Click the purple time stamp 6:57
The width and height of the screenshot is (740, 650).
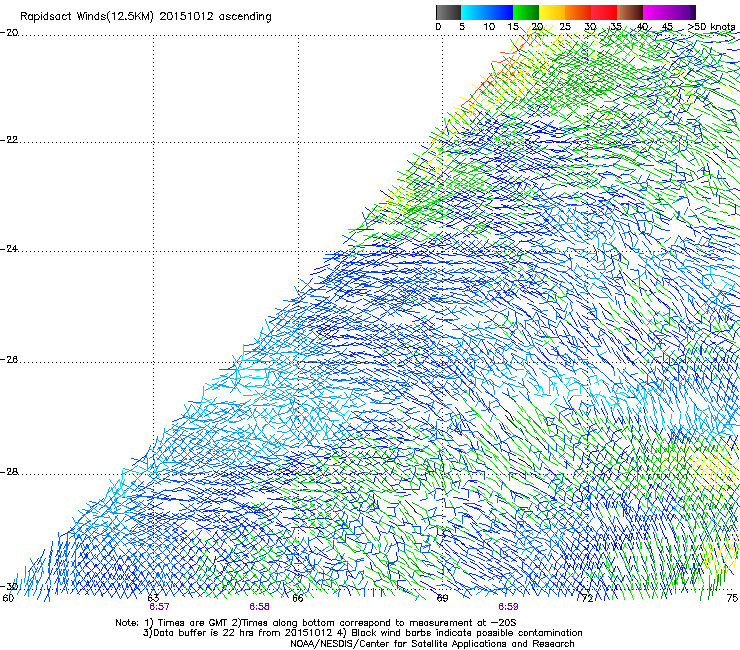coord(159,607)
